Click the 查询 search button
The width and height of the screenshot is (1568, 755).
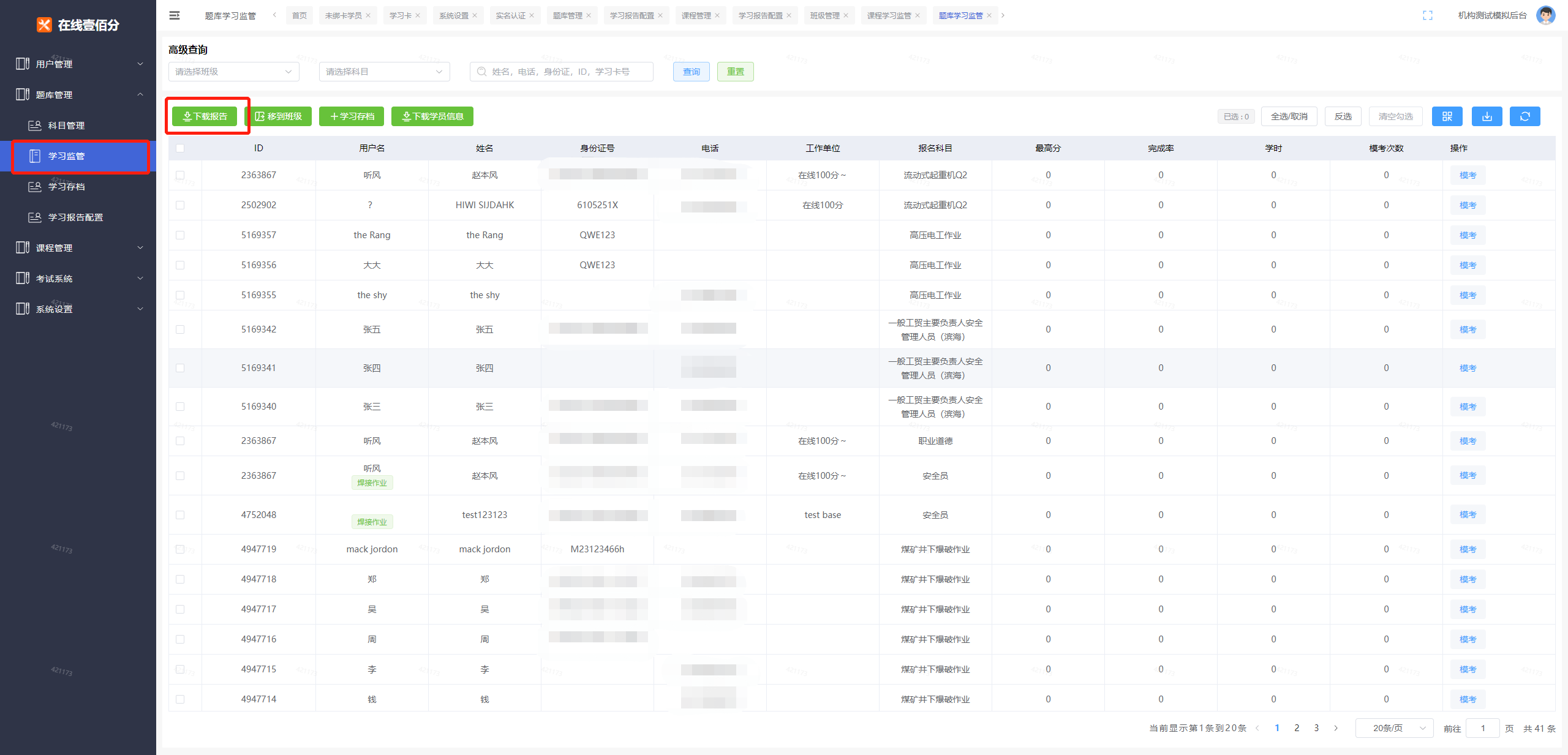691,72
